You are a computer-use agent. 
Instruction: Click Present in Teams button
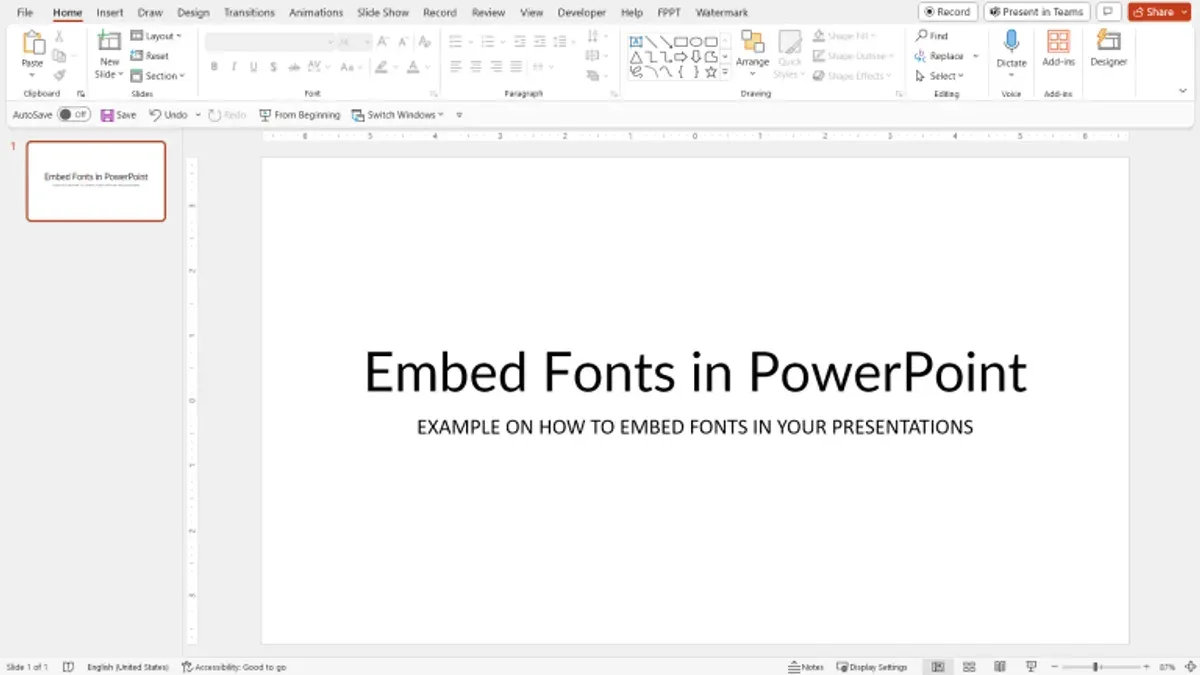pyautogui.click(x=1036, y=12)
